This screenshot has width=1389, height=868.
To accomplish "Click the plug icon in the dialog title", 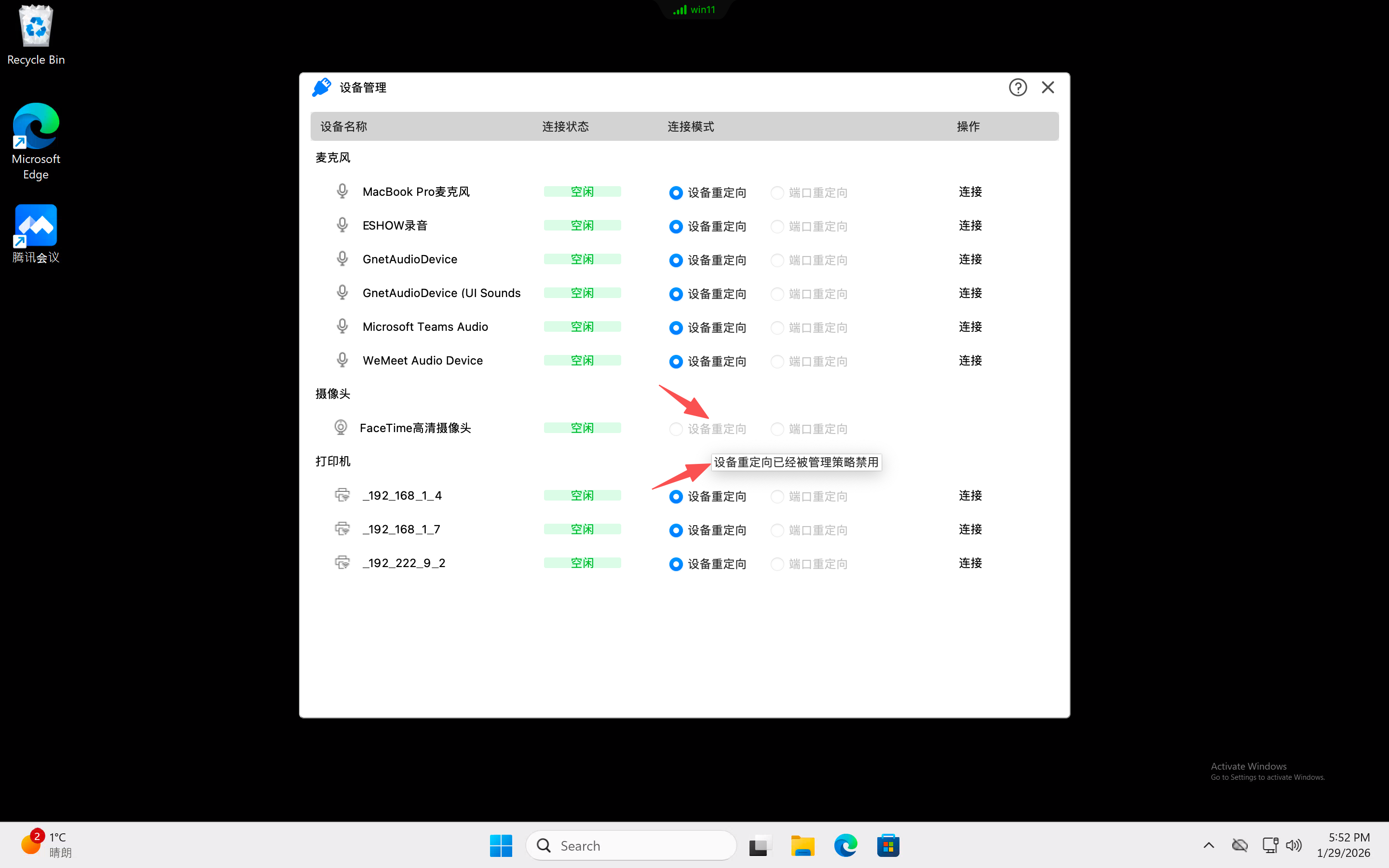I will 321,87.
